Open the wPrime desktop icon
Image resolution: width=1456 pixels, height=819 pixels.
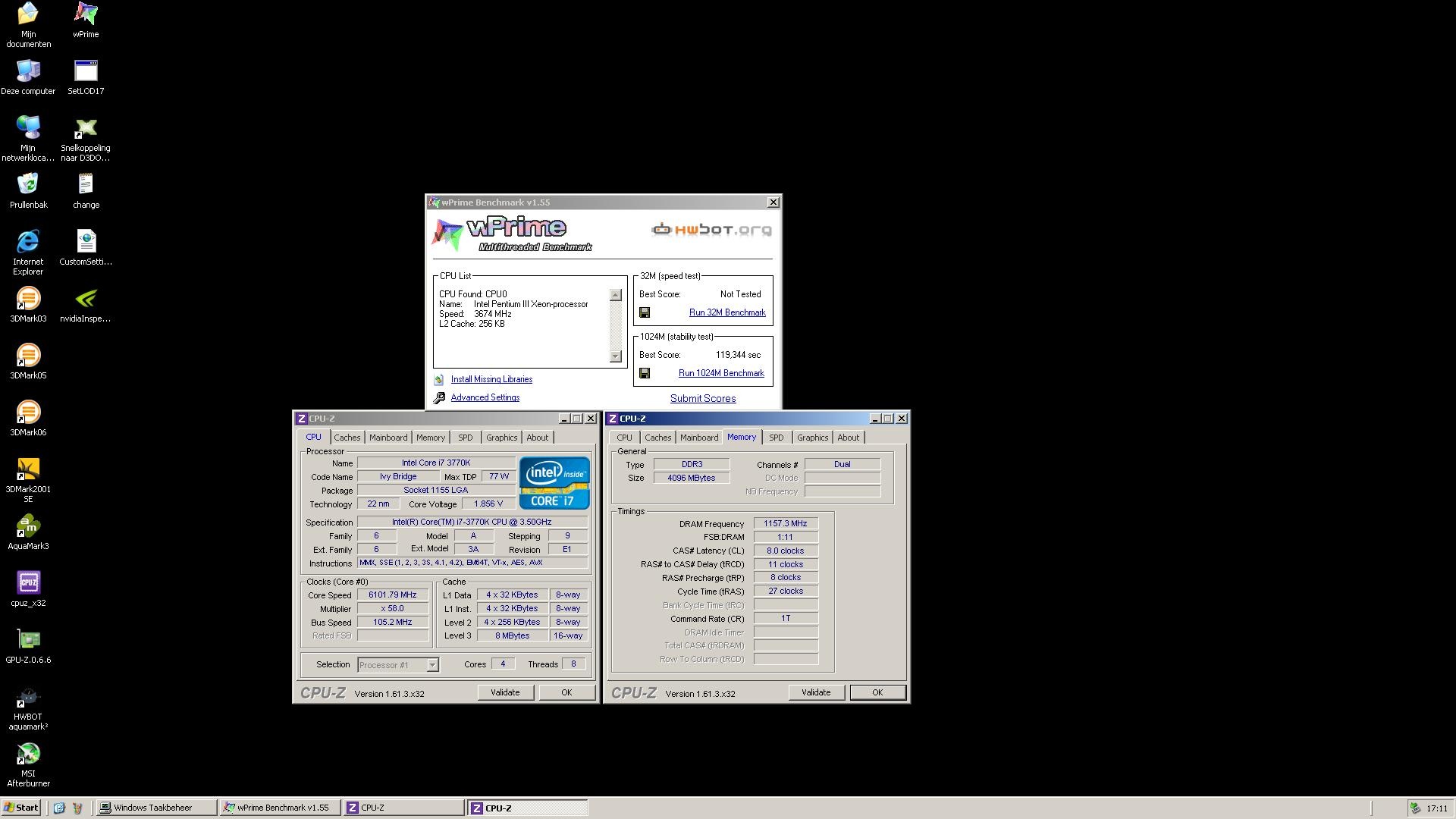tap(86, 14)
